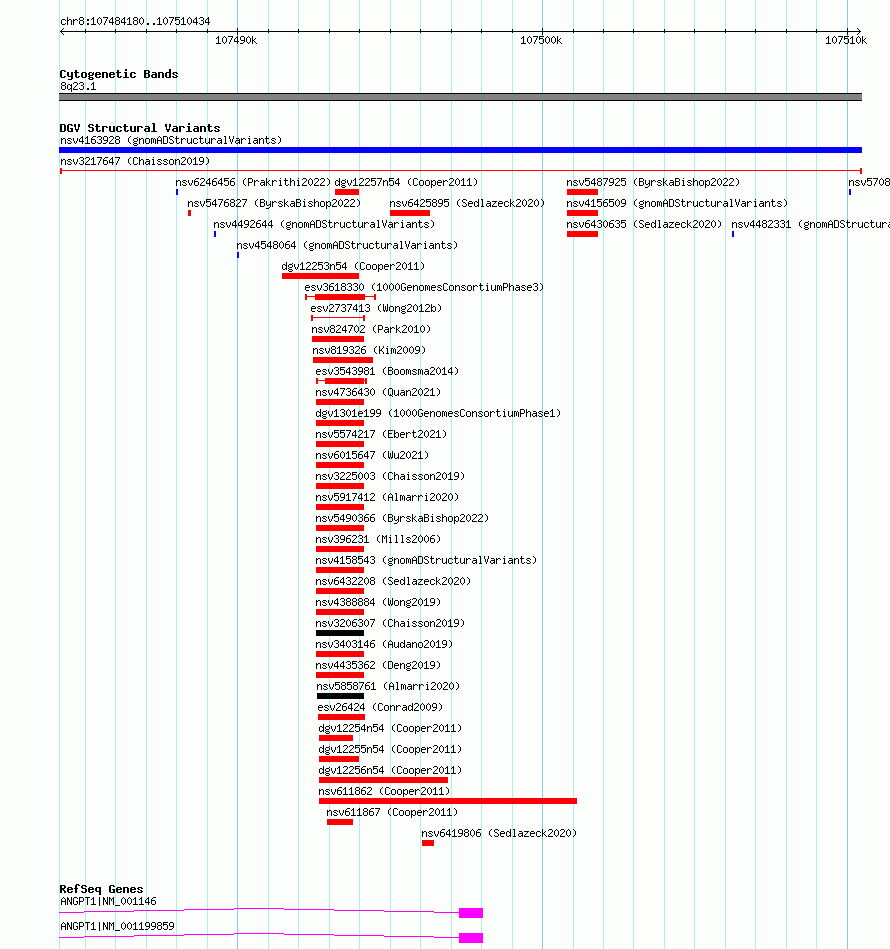Select nsv6430635 (Sedlazeck2020) variant
Image resolution: width=890 pixels, height=949 pixels.
(644, 225)
